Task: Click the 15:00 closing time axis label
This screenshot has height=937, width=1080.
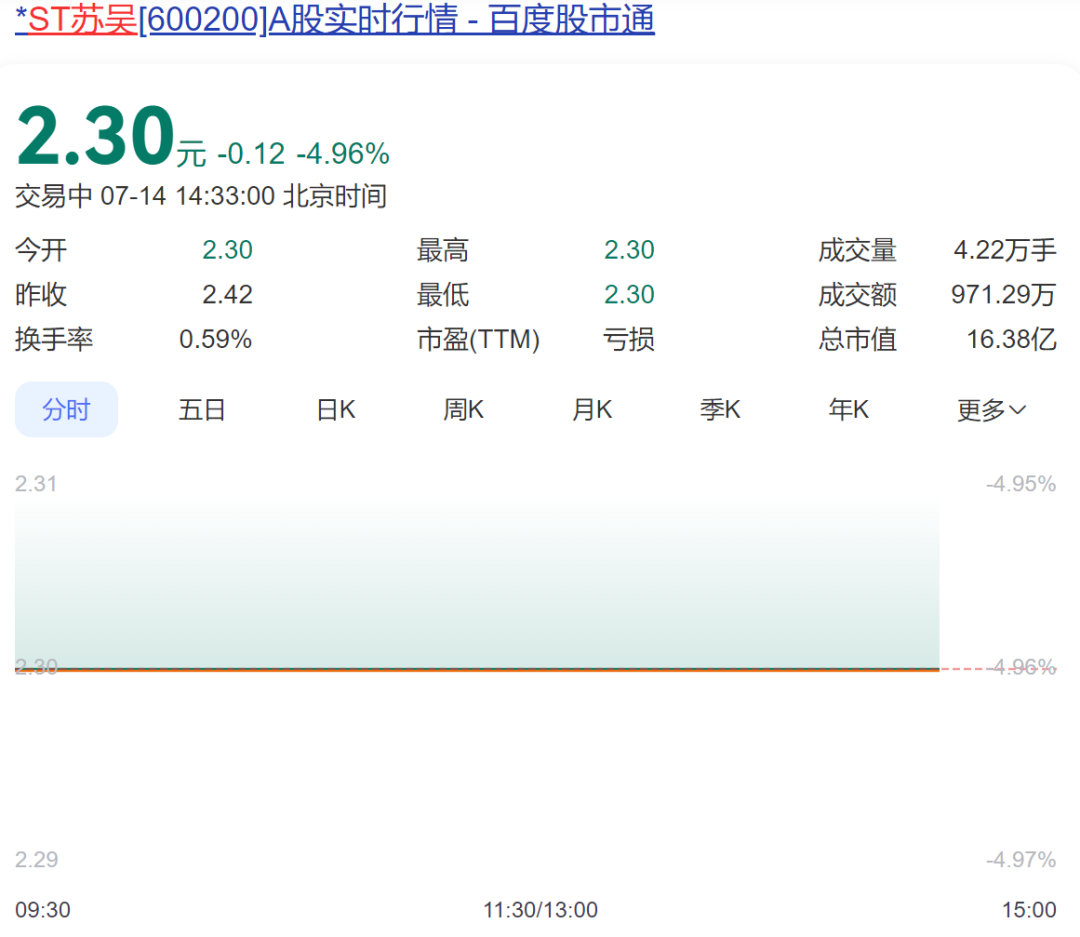Action: tap(1029, 910)
